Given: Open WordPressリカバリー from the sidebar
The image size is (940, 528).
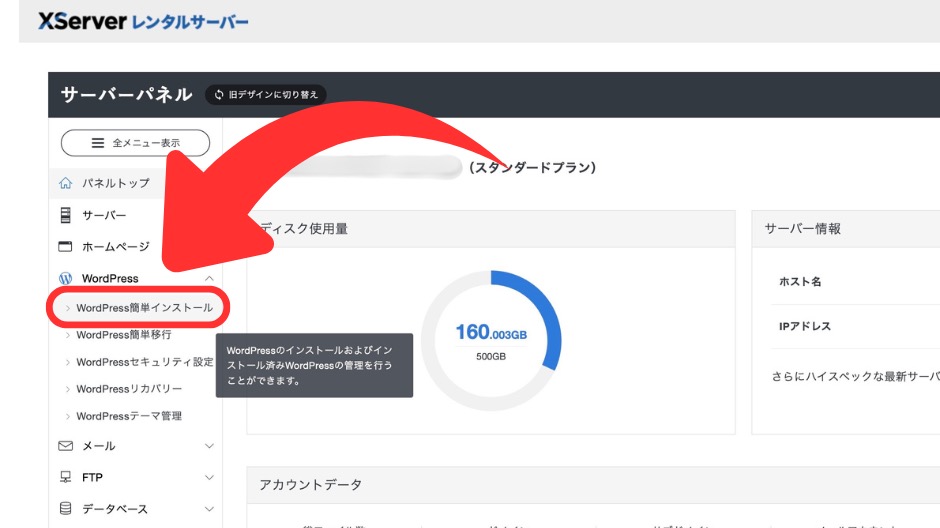Looking at the screenshot, I should coord(129,389).
